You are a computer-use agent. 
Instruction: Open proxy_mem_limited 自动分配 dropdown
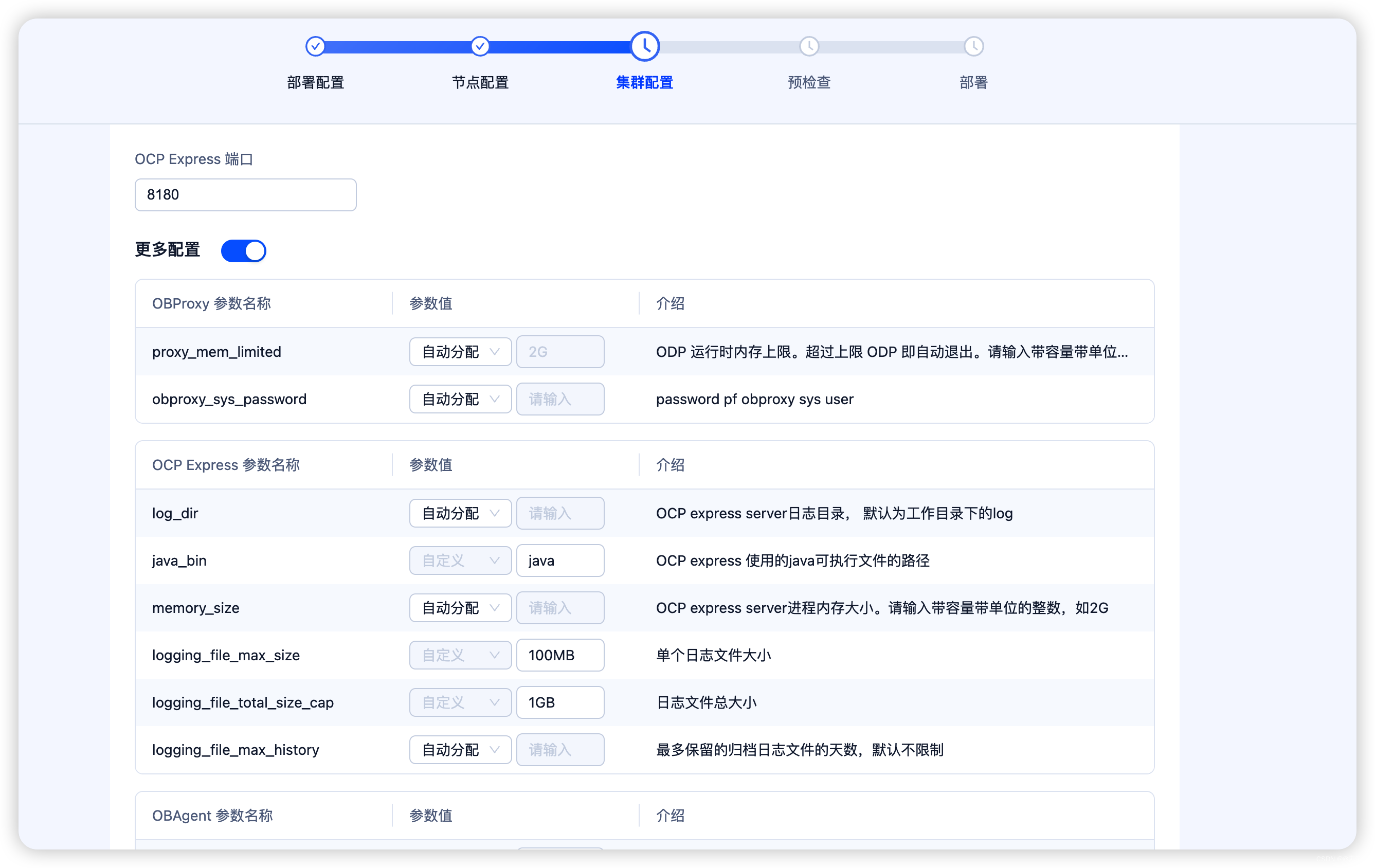coord(460,352)
